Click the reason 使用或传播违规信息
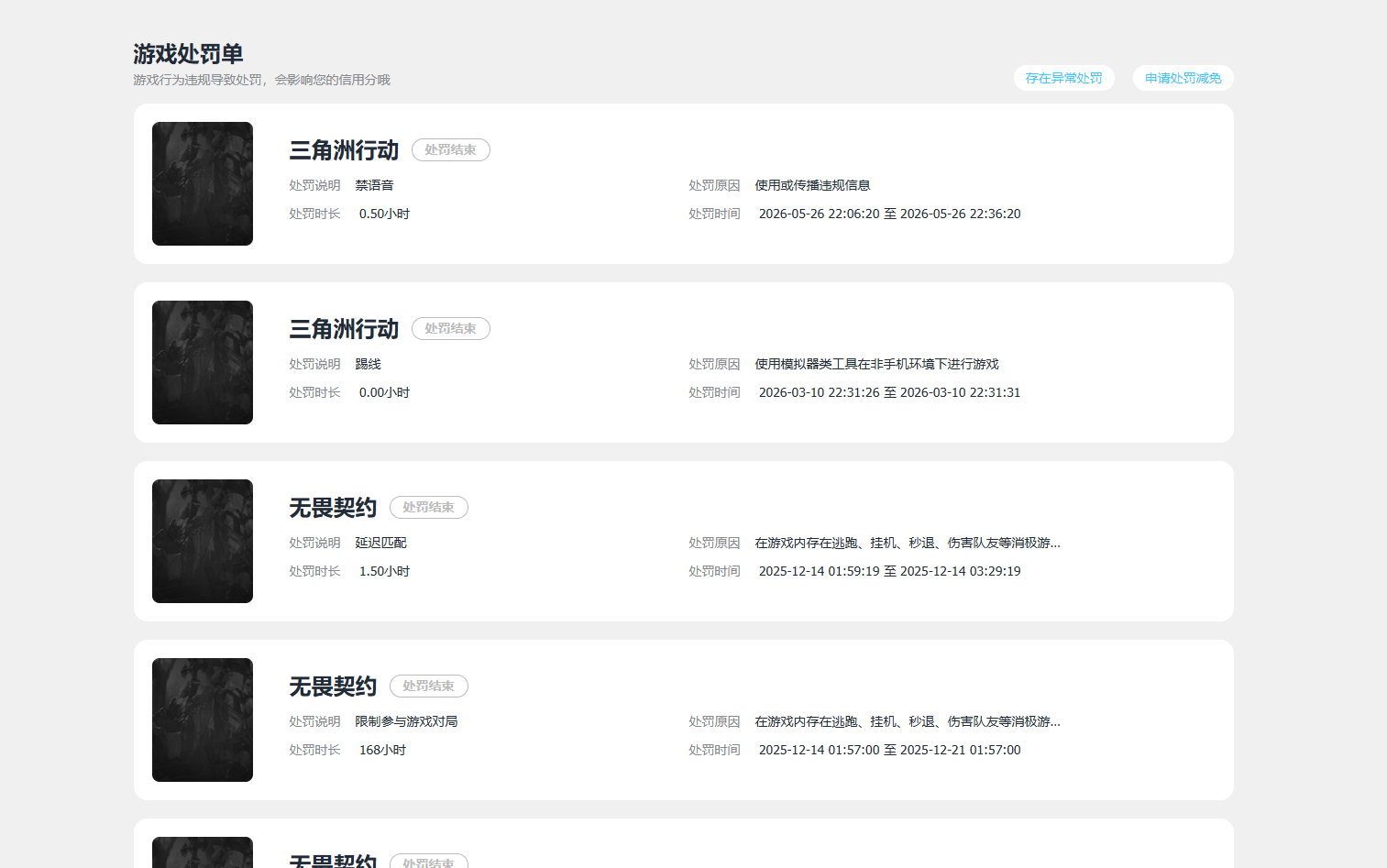The height and width of the screenshot is (868, 1387). (x=812, y=185)
